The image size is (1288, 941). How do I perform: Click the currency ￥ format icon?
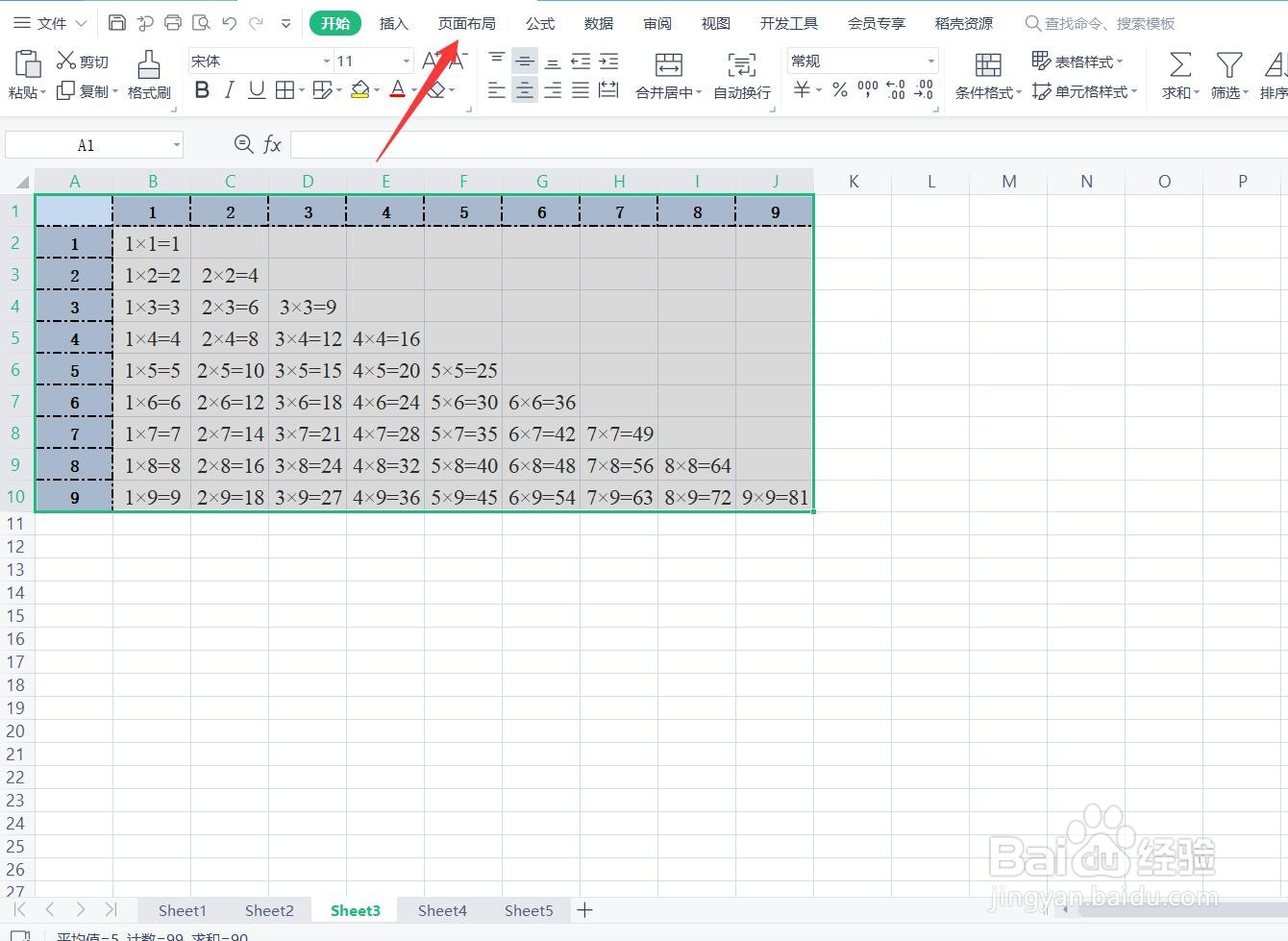[802, 90]
